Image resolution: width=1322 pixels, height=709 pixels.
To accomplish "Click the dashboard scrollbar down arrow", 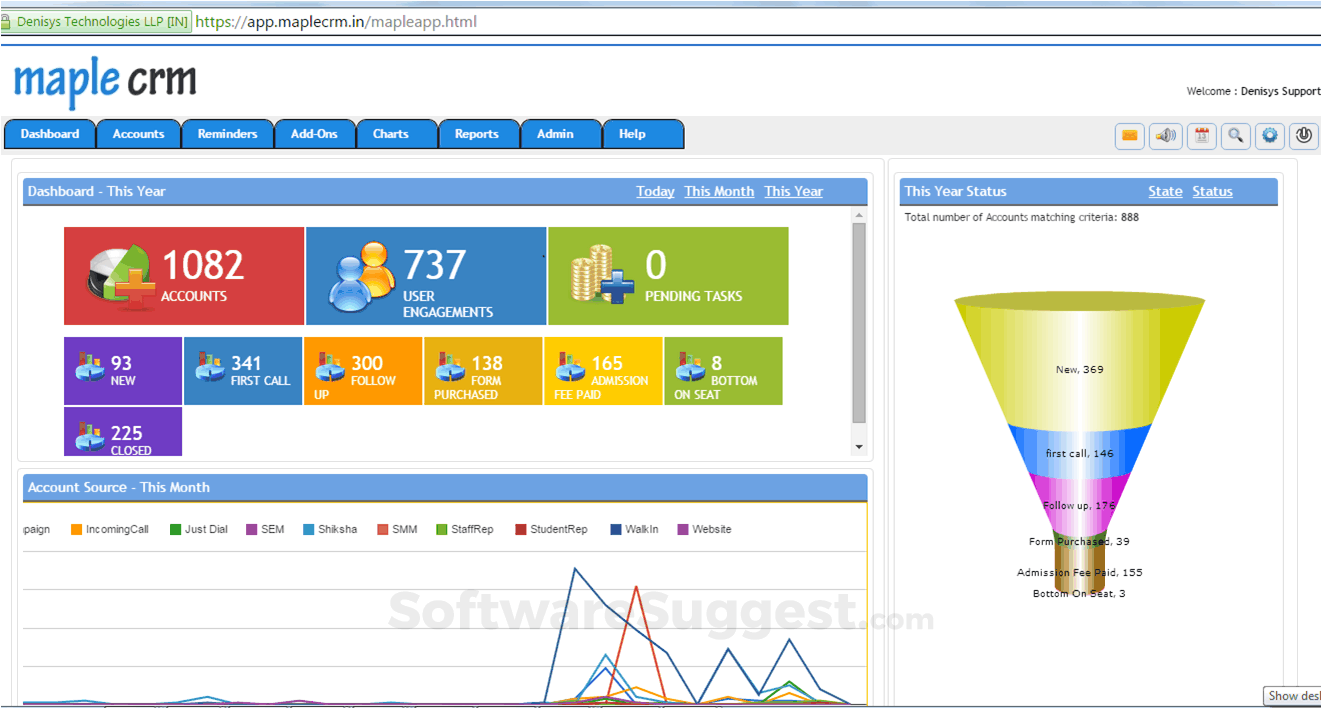I will pos(859,446).
